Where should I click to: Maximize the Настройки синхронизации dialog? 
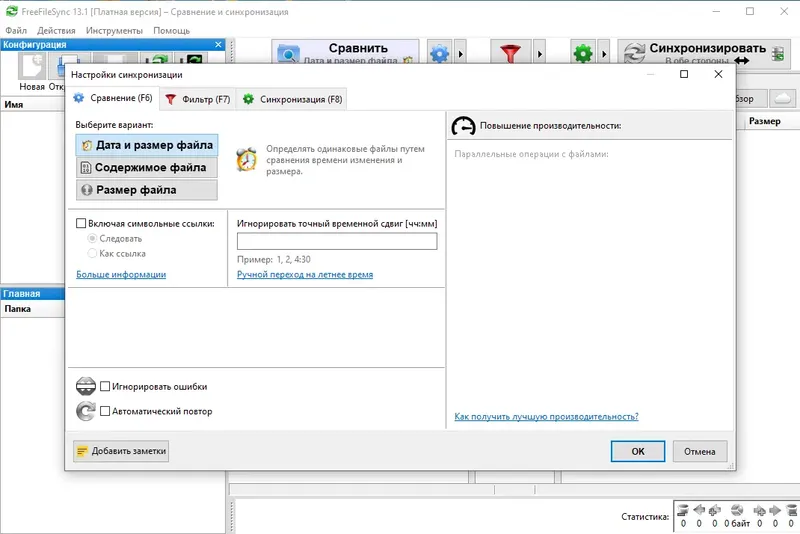coord(684,74)
